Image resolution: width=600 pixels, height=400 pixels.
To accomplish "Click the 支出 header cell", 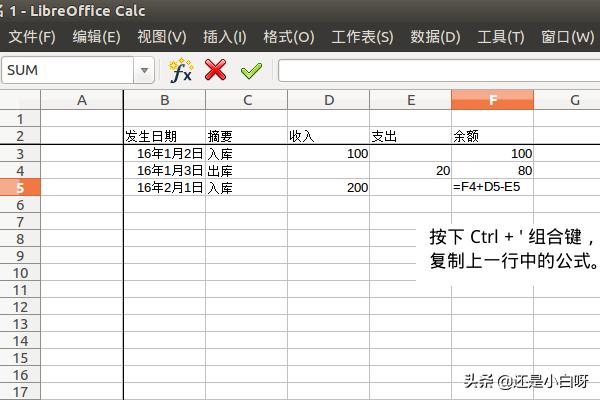I will tap(411, 136).
